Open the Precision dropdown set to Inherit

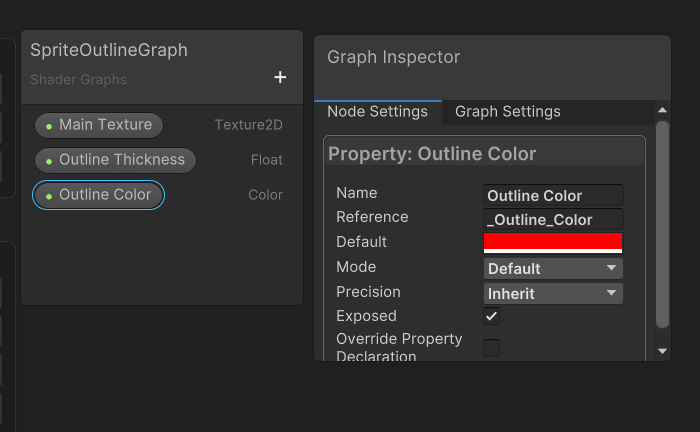(553, 293)
